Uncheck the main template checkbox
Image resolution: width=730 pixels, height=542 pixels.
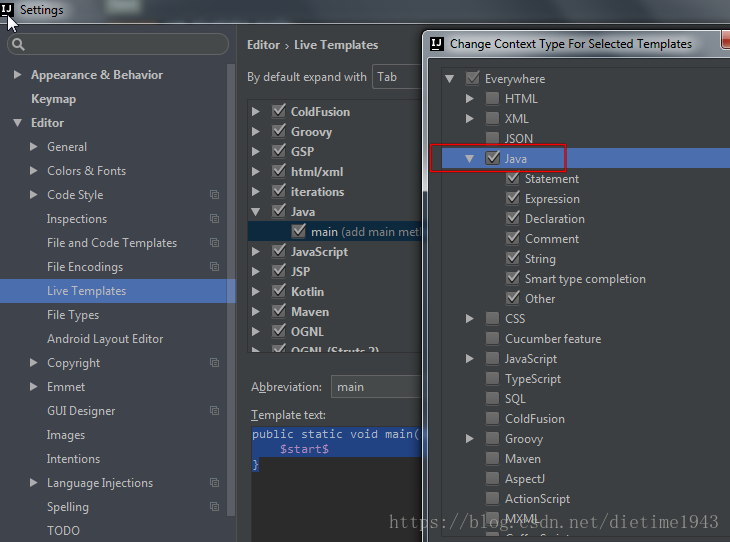[x=298, y=231]
